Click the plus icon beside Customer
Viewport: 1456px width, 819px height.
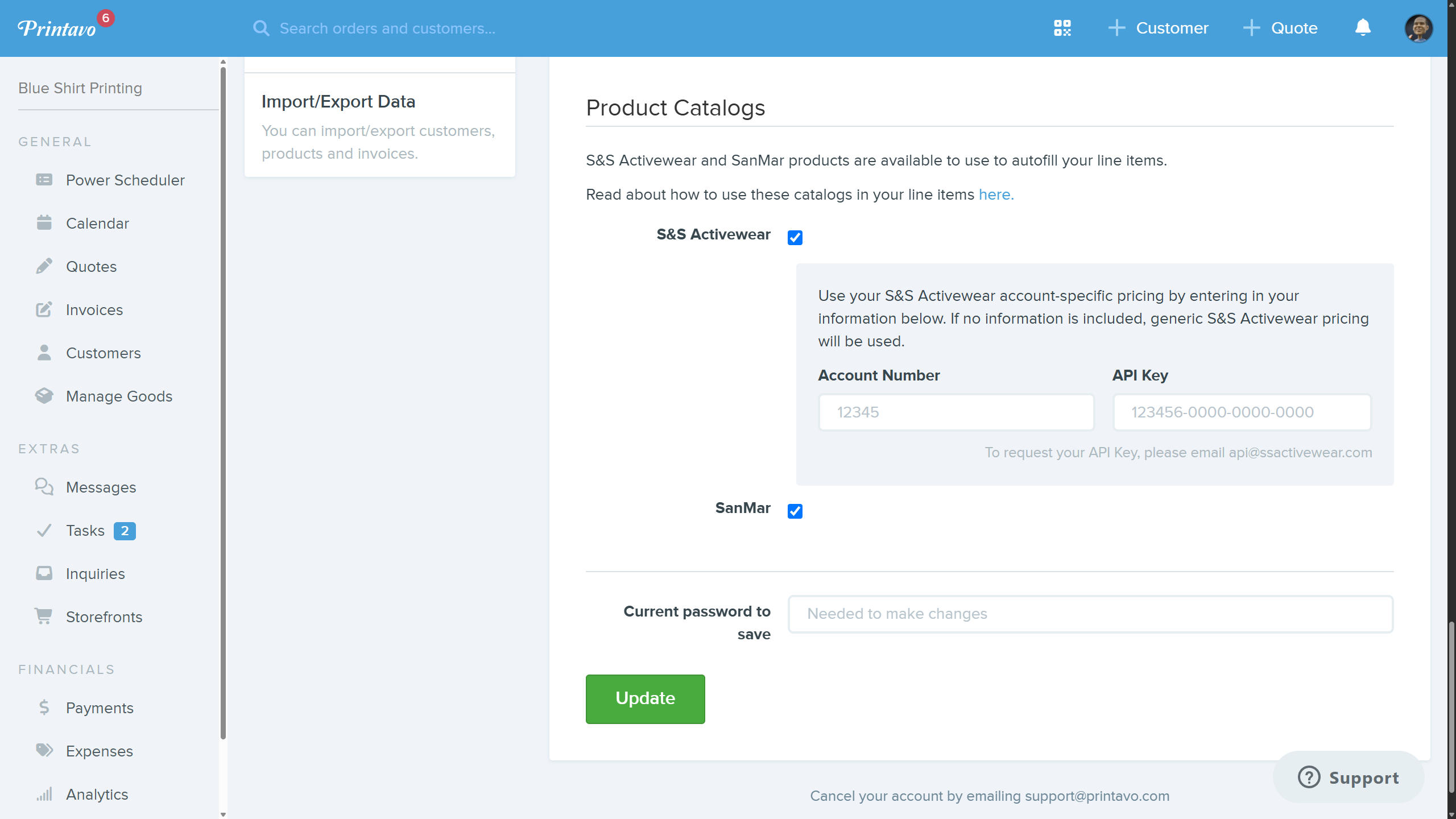click(x=1116, y=28)
